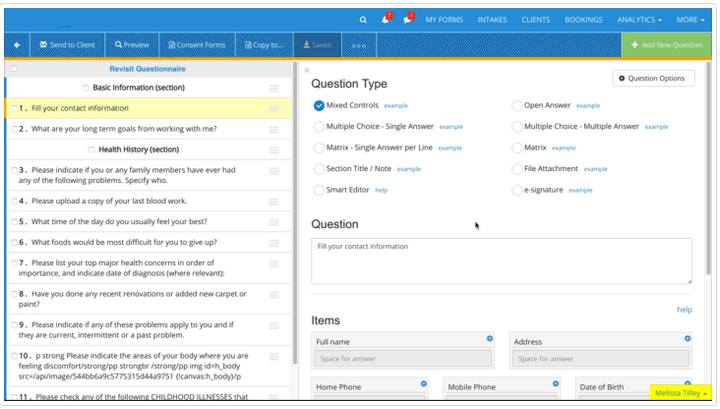
Task: Select the Matrix question type radio
Action: point(517,148)
